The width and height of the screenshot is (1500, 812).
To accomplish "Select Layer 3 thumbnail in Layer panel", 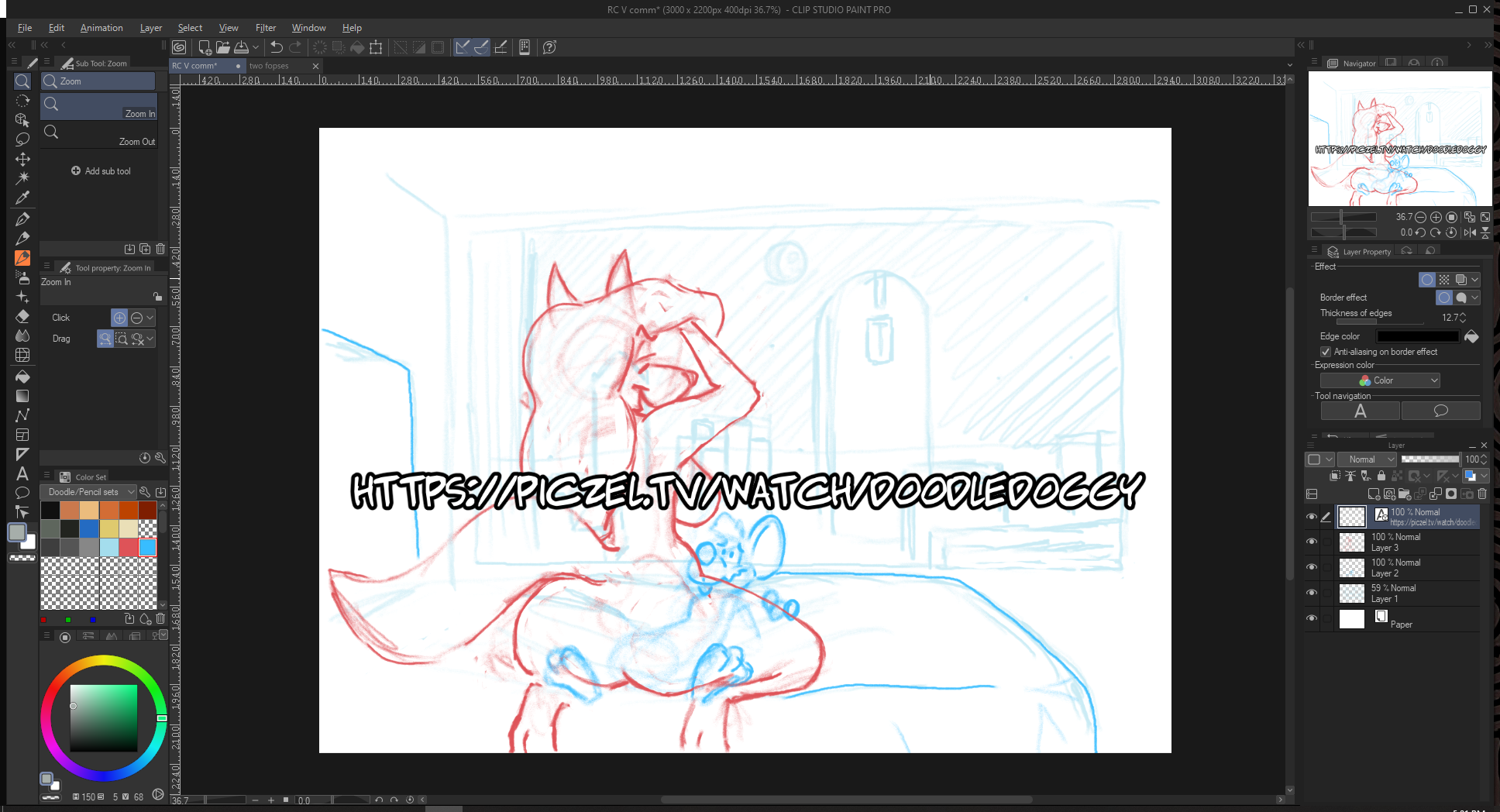I will tap(1352, 542).
